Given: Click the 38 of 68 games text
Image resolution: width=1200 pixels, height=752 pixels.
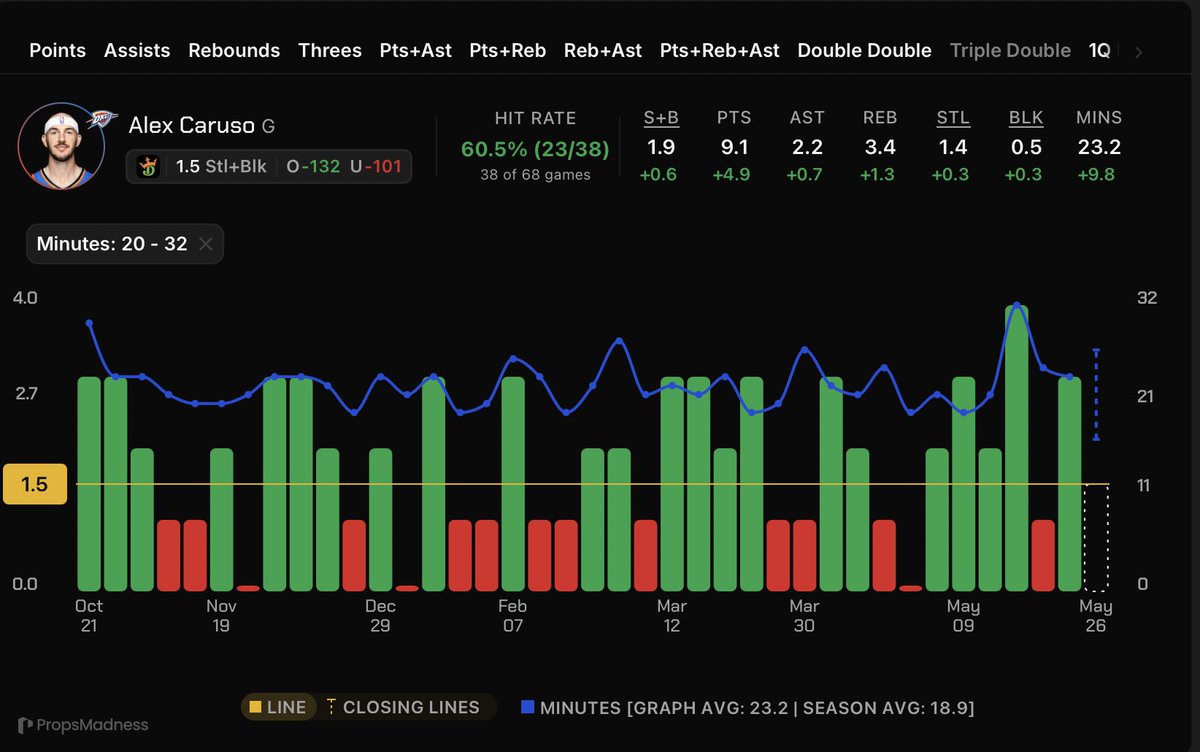Looking at the screenshot, I should coord(535,175).
